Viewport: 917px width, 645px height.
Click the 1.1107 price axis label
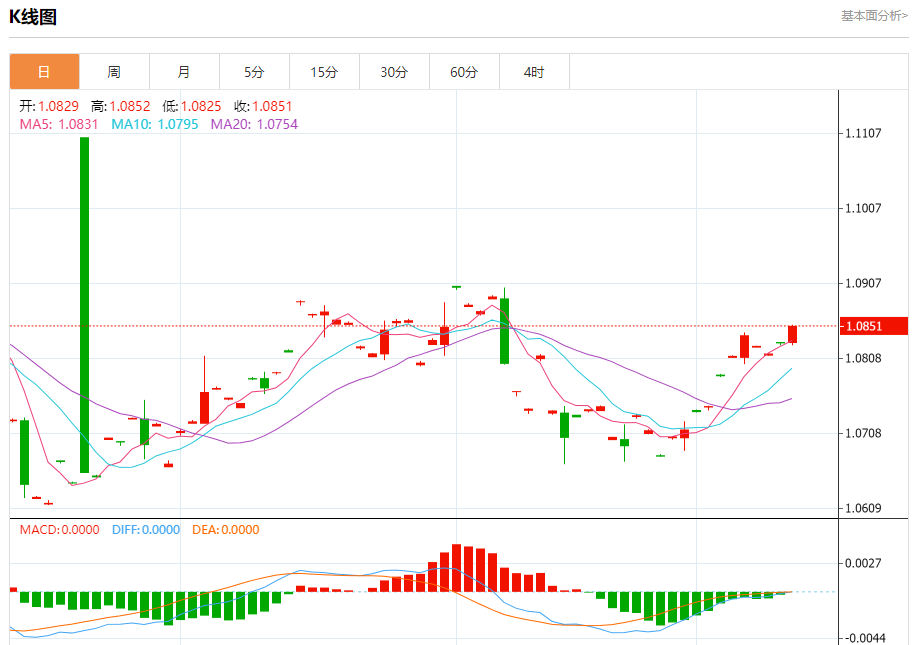click(863, 133)
